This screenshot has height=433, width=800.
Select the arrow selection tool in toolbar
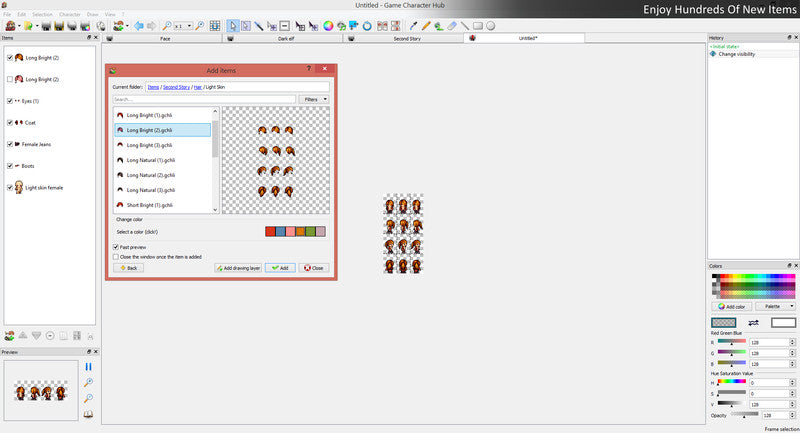tap(232, 25)
